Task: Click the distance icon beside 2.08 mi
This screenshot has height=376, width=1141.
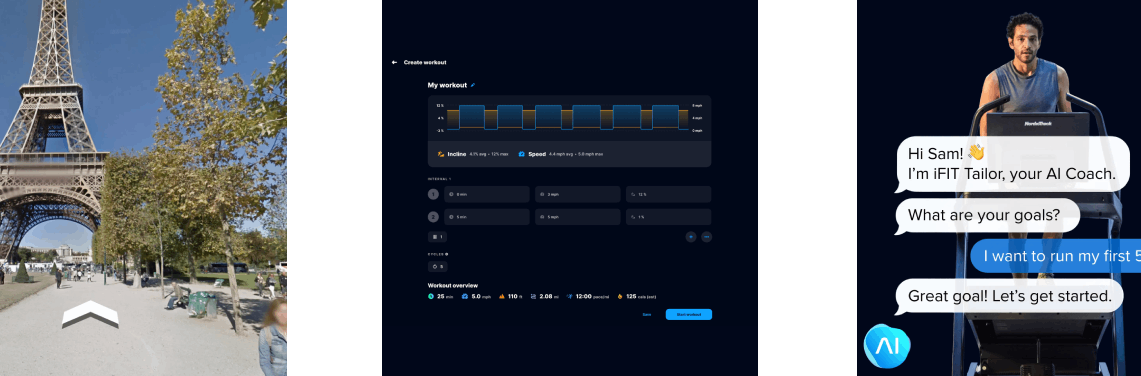Action: pos(533,296)
